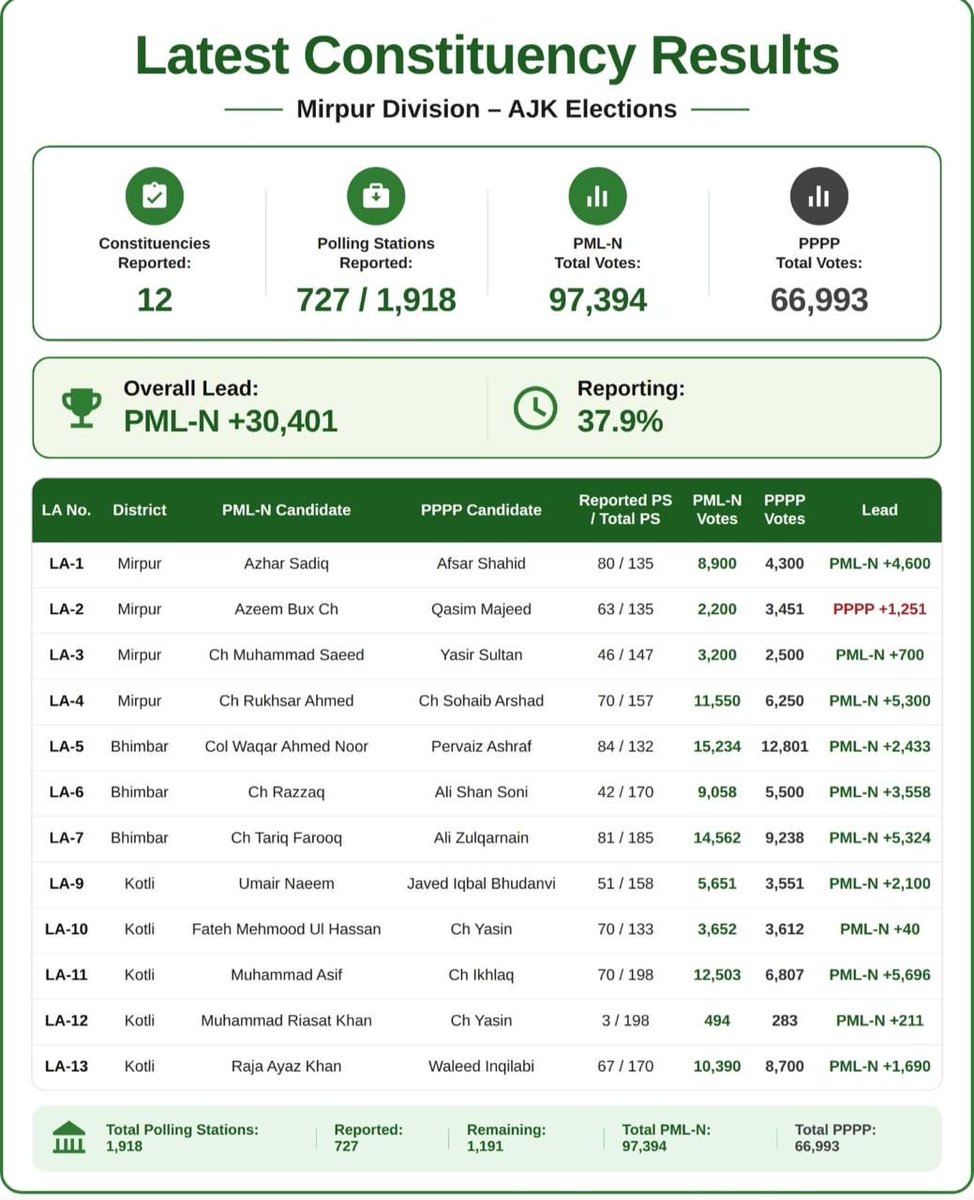974x1200 pixels.
Task: Click candidate 'Ch Ikhlaq'
Action: tap(481, 975)
